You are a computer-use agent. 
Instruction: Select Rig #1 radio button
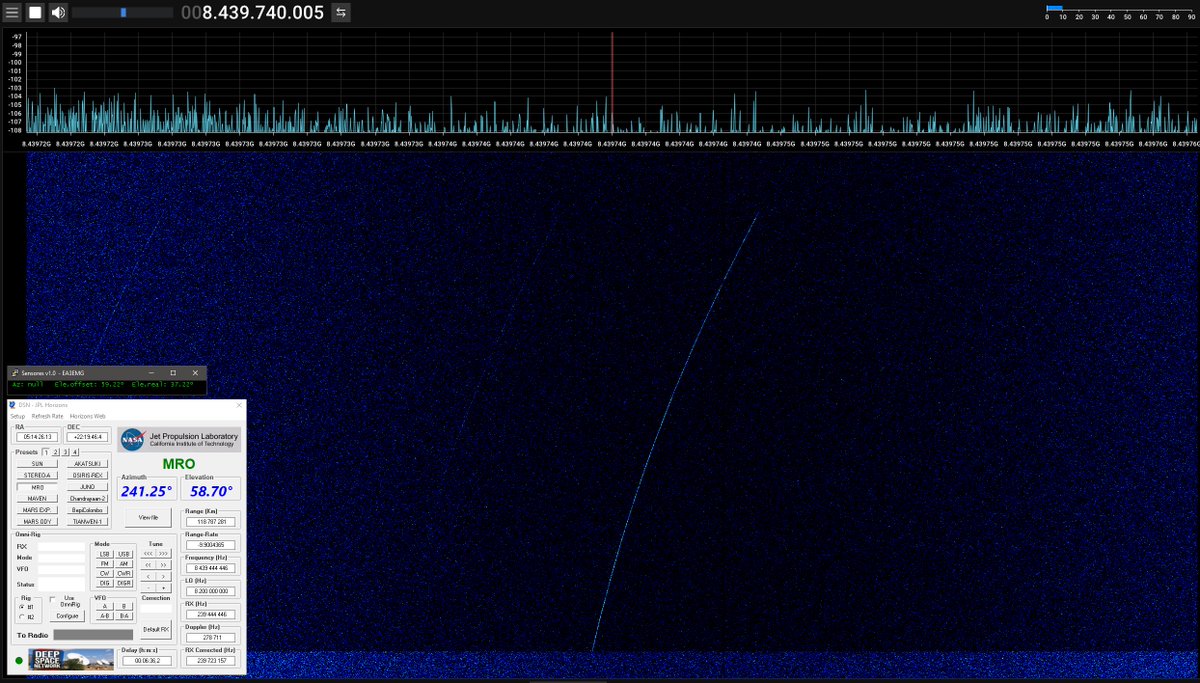[x=20, y=607]
